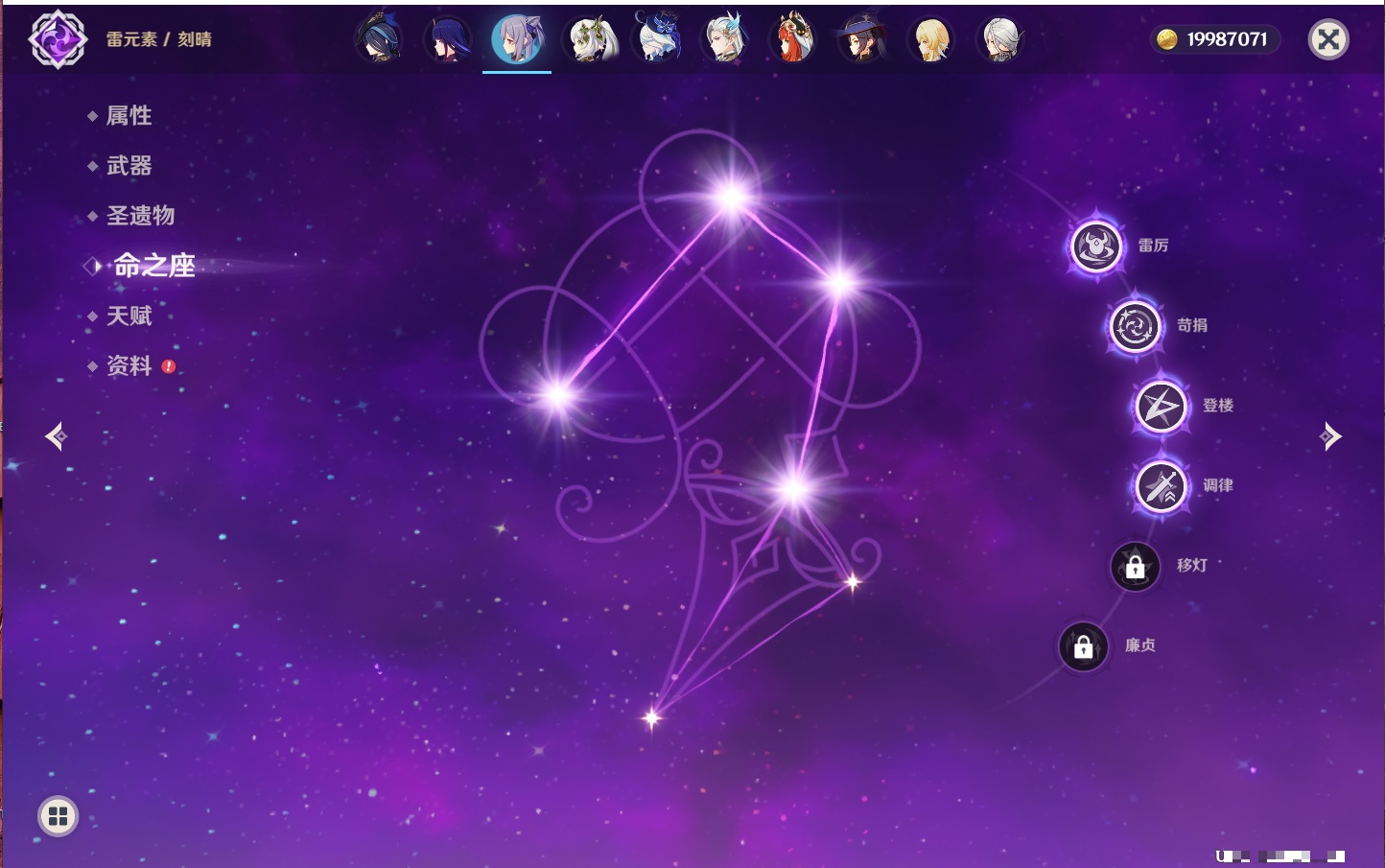
Task: Click the 雷元素 / 刻晴 title text
Action: (x=158, y=39)
